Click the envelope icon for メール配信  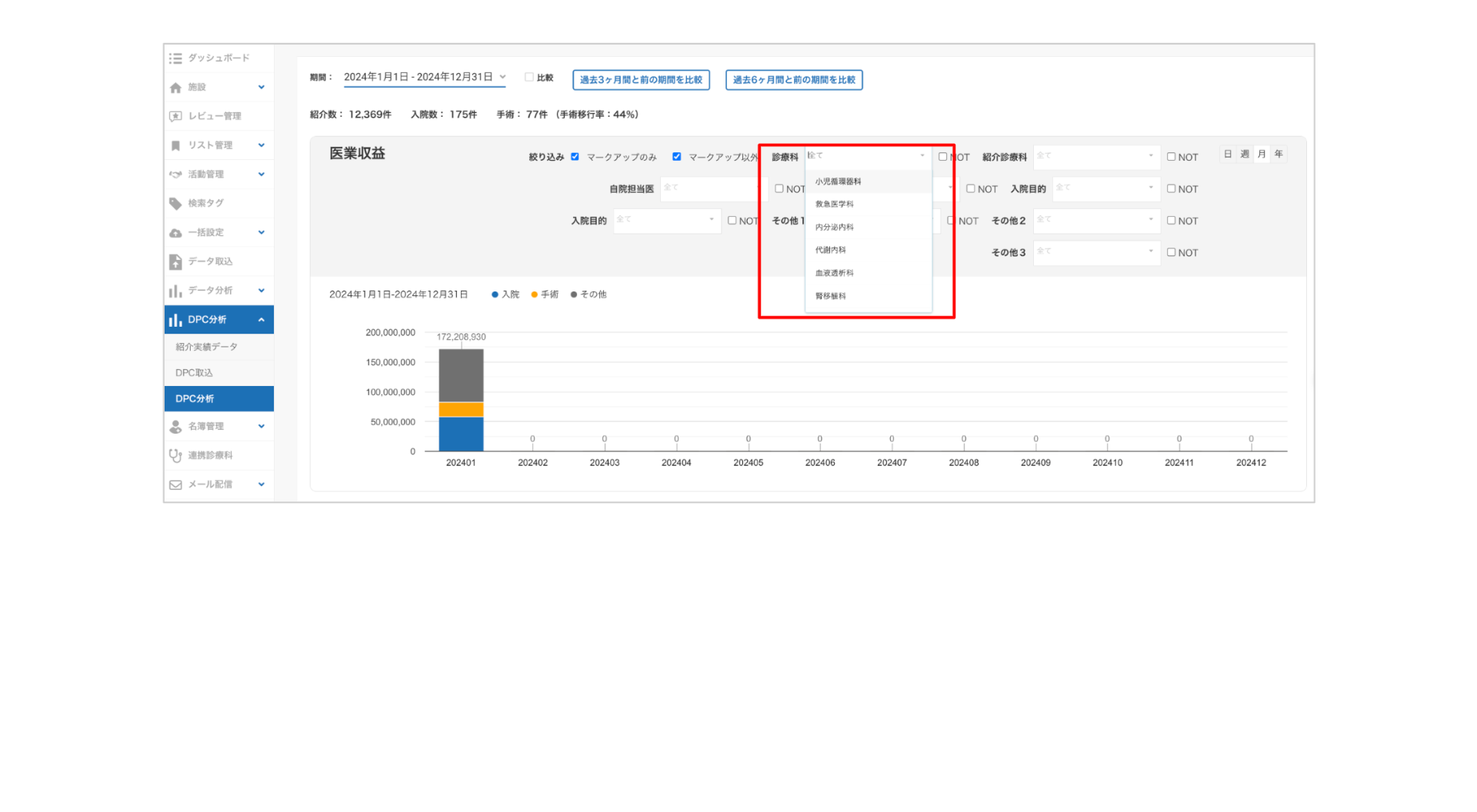coord(175,485)
